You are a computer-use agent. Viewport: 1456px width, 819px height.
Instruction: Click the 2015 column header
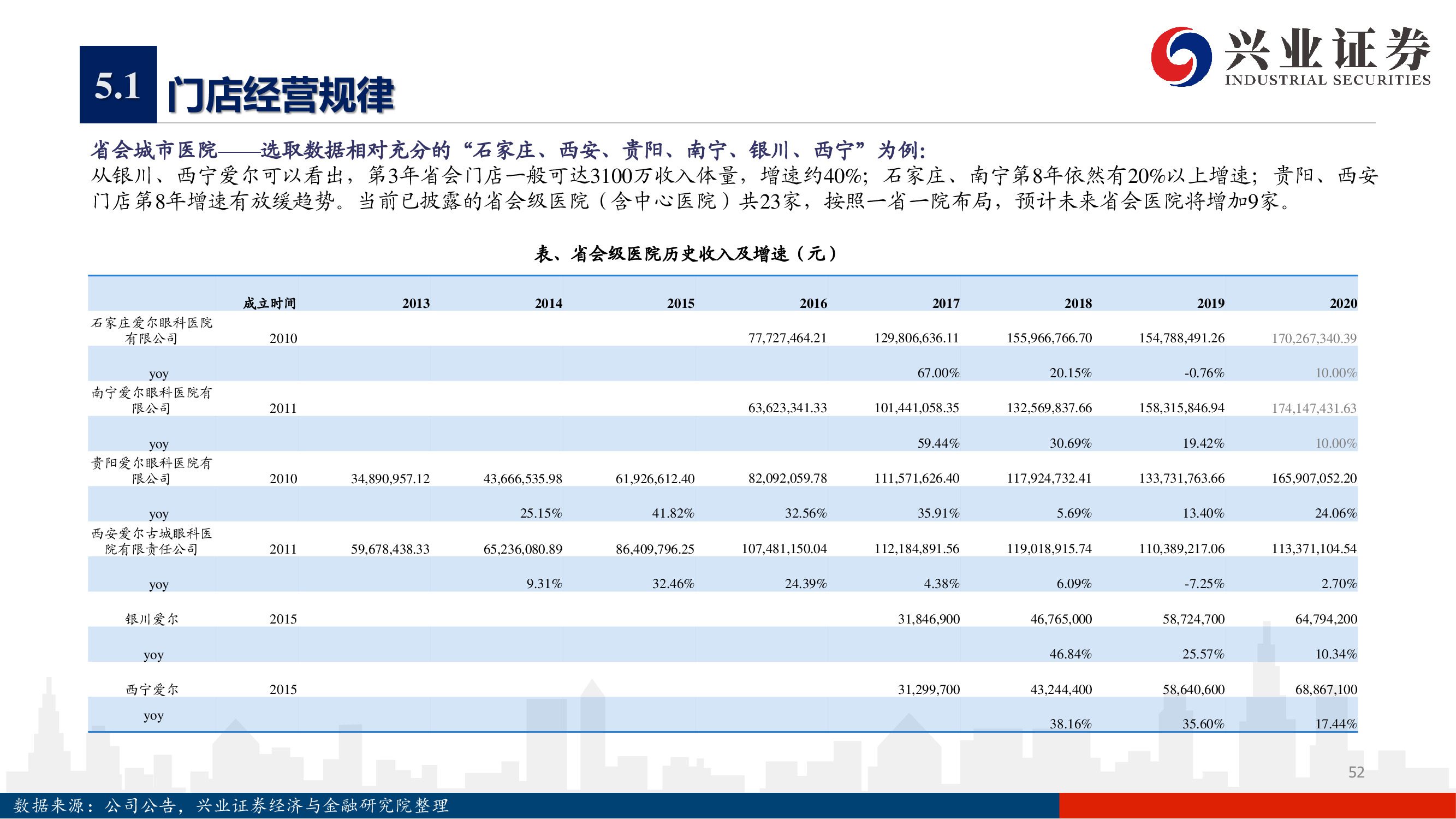[681, 304]
